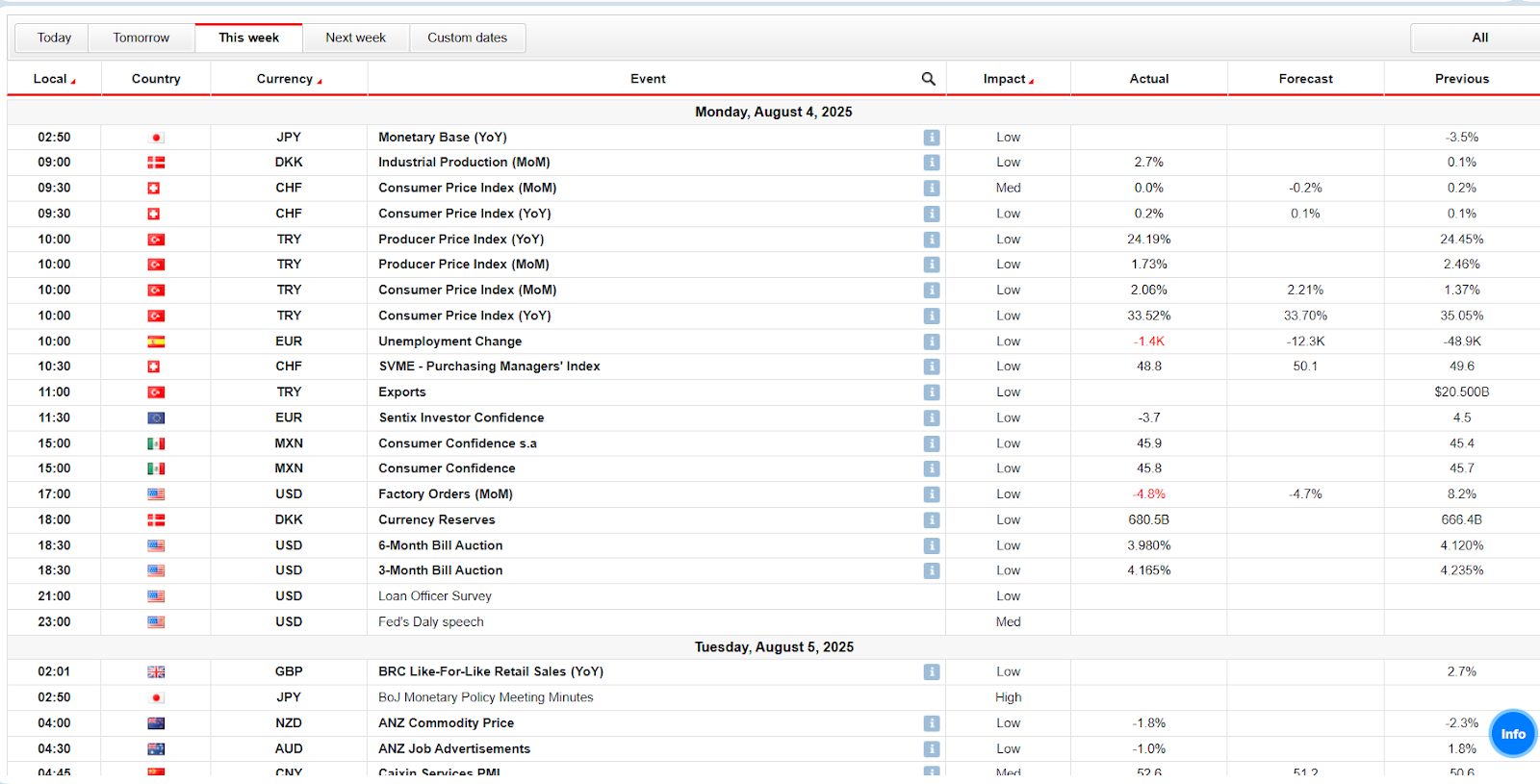Click the 4.165% actual value
1540x784 pixels.
pyautogui.click(x=1149, y=570)
